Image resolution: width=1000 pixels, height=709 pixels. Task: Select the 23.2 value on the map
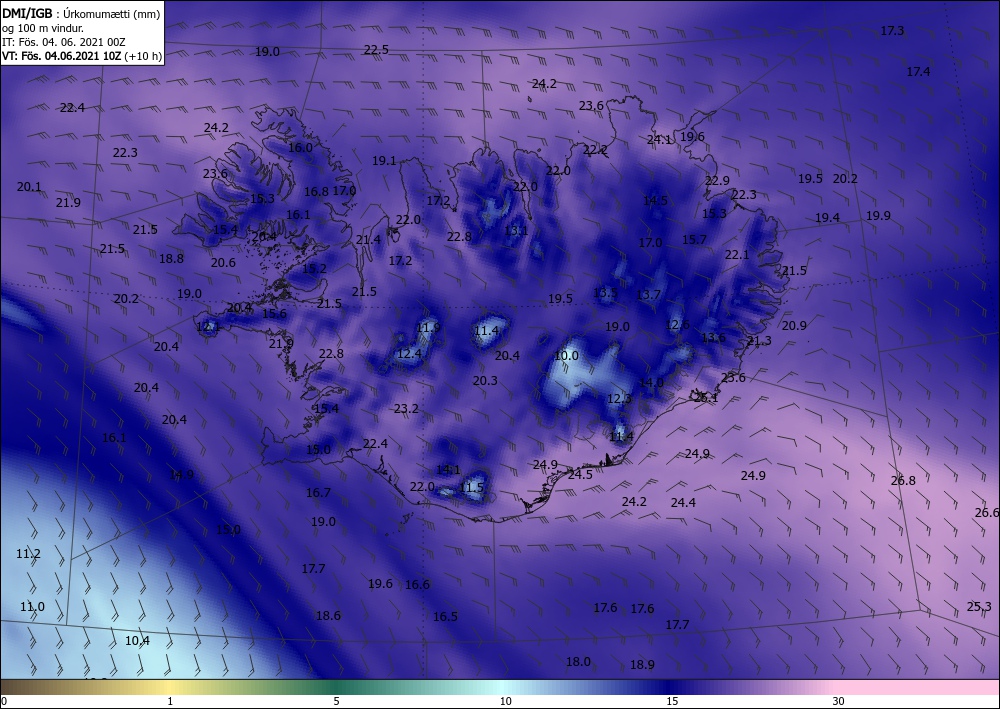(x=406, y=408)
